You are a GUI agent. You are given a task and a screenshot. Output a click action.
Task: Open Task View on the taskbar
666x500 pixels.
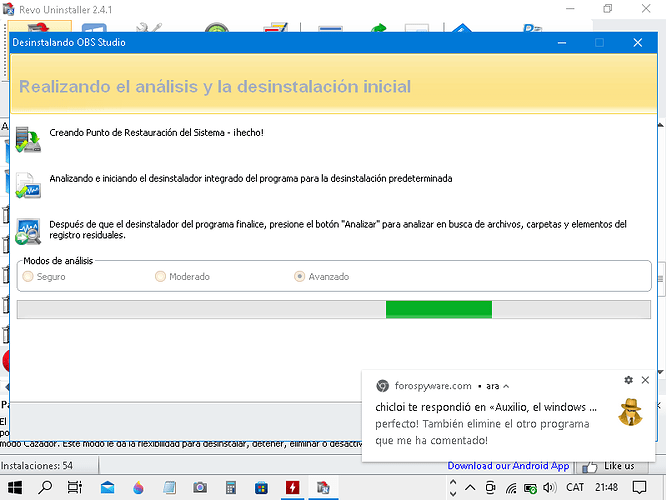click(75, 487)
